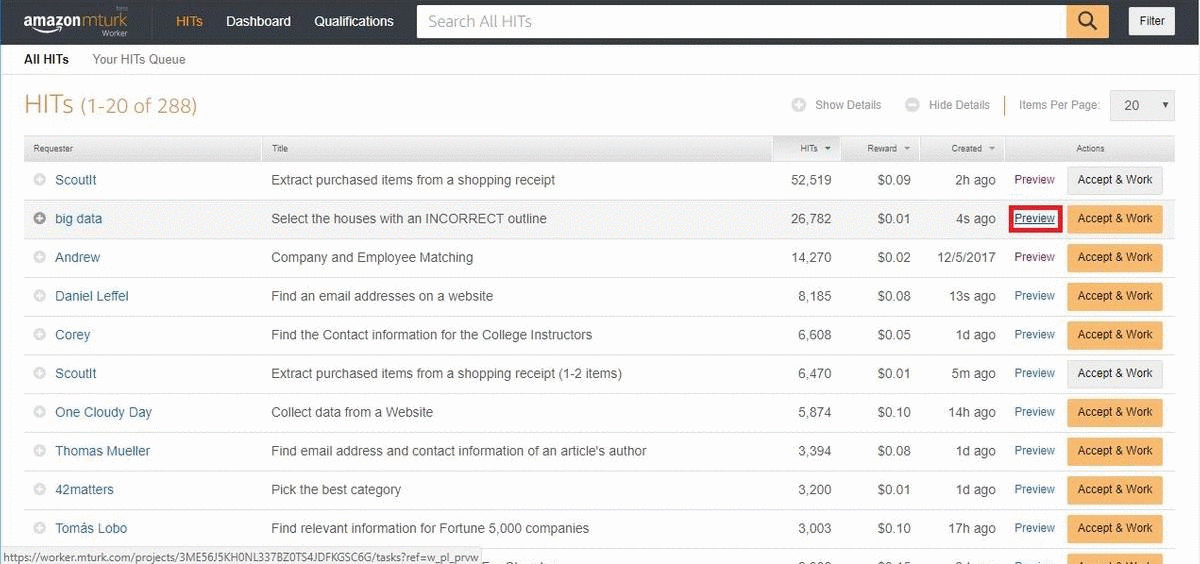Preview the shopping receipt HIT with 52,519 HITs
The height and width of the screenshot is (564, 1200).
(x=1034, y=180)
